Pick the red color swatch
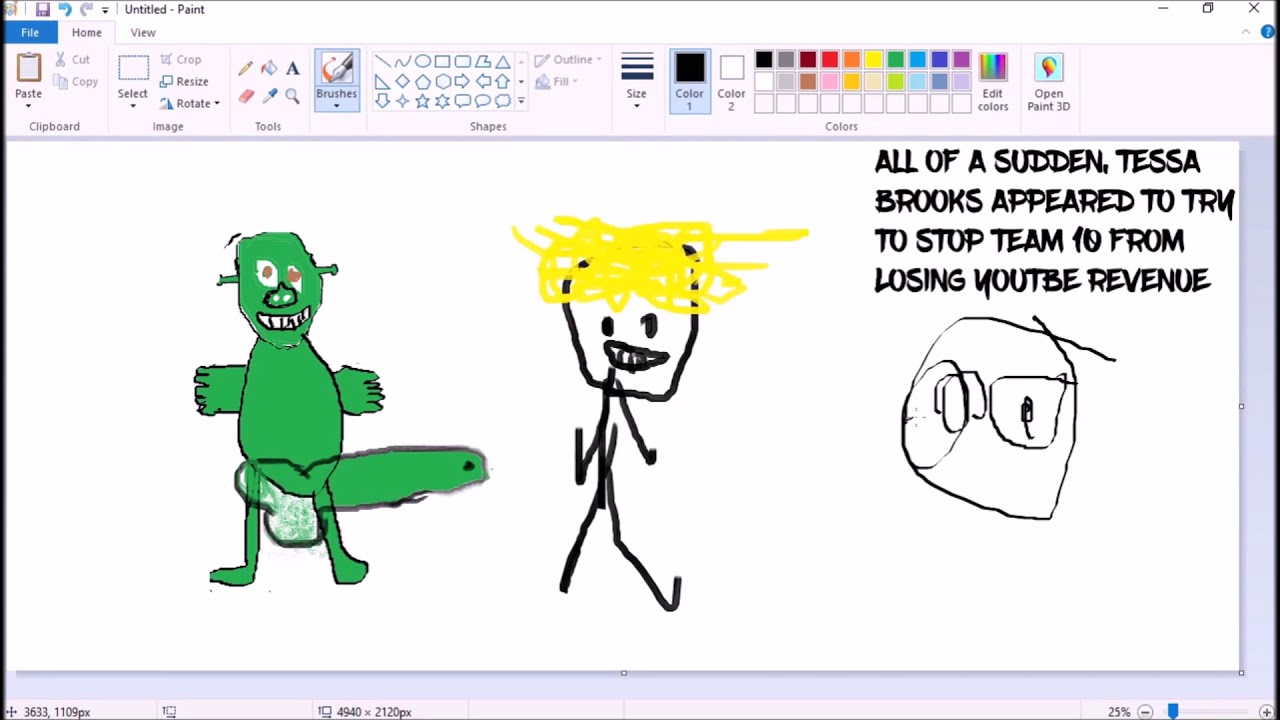This screenshot has width=1280, height=720. pos(829,60)
